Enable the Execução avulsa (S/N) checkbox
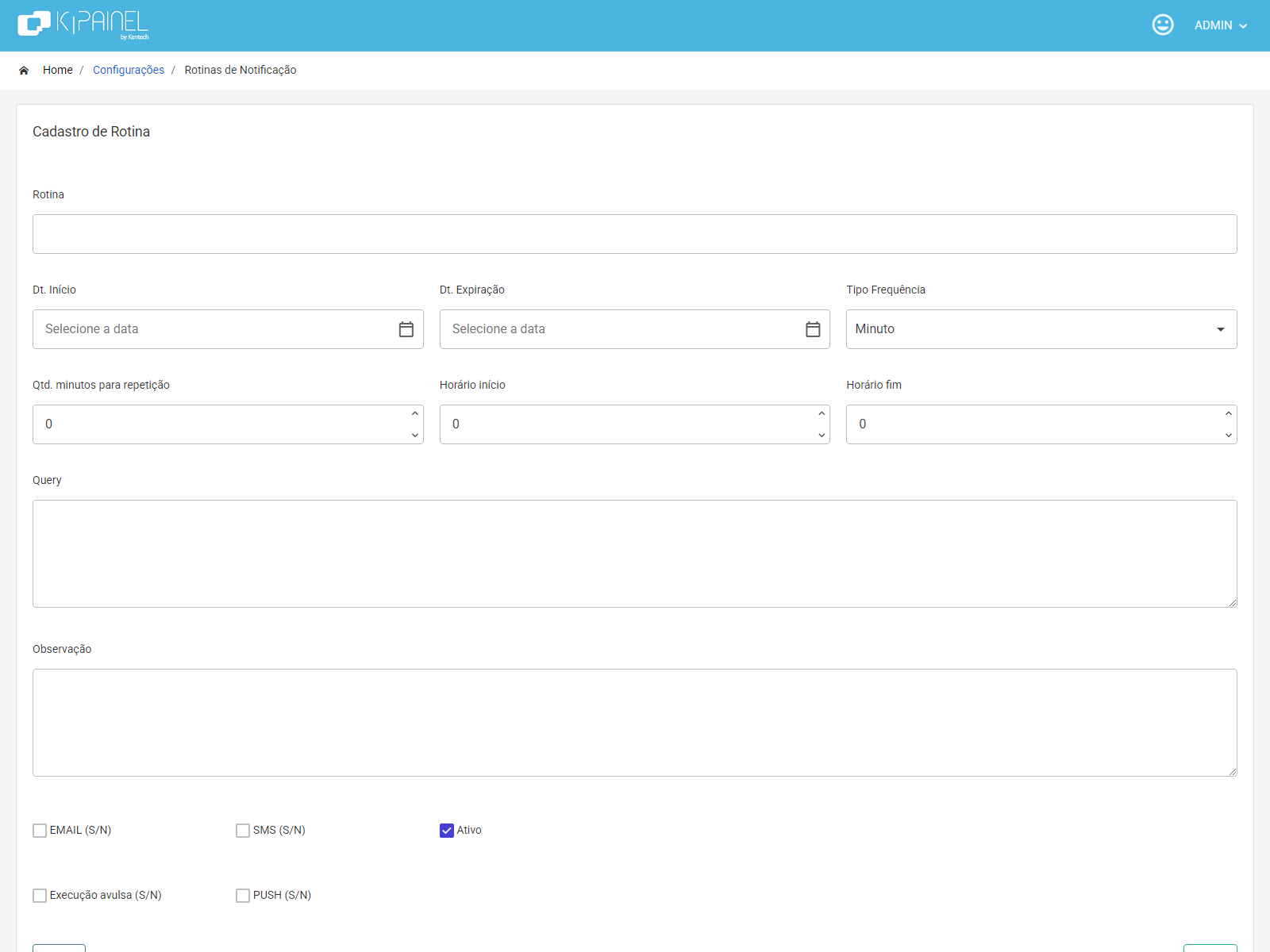This screenshot has height=952, width=1270. (x=40, y=896)
